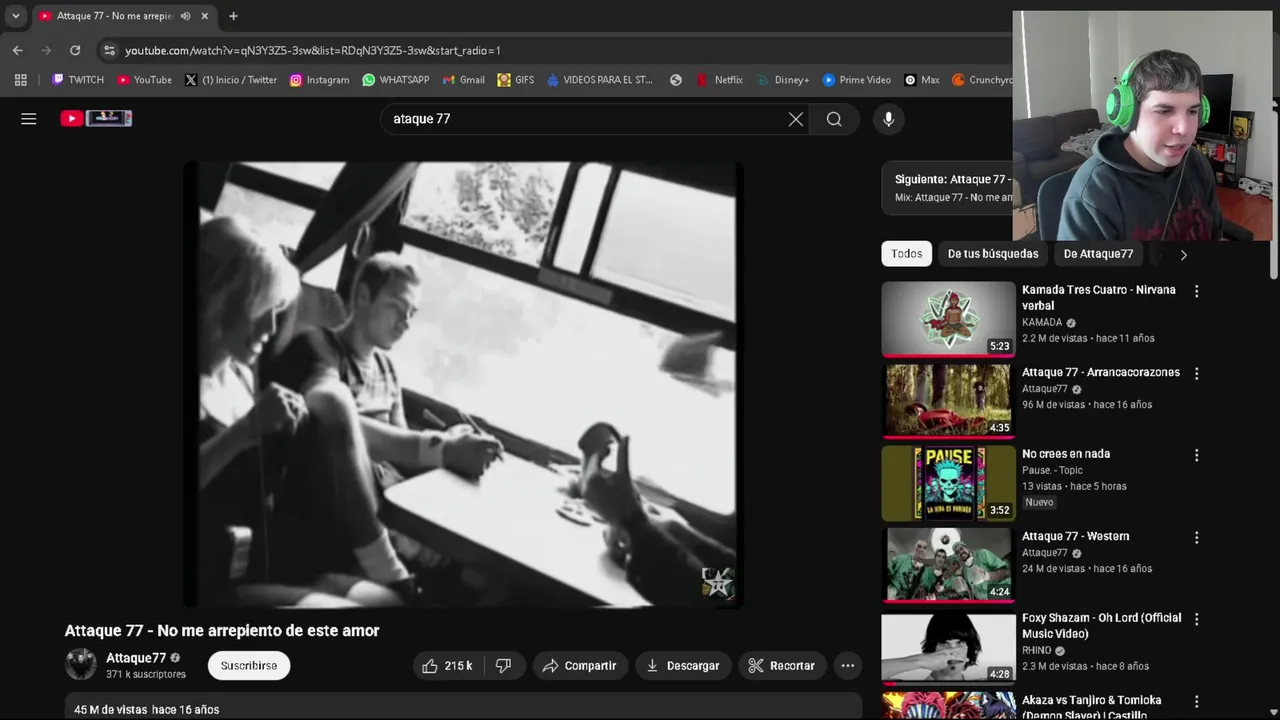Open Arrancacorazones video thumbnail
Image resolution: width=1280 pixels, height=720 pixels.
coord(948,401)
